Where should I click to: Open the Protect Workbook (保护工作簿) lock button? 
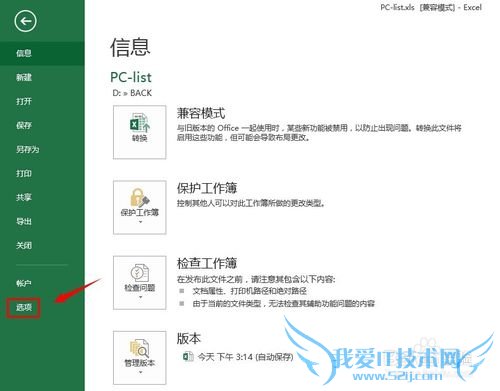tap(140, 207)
